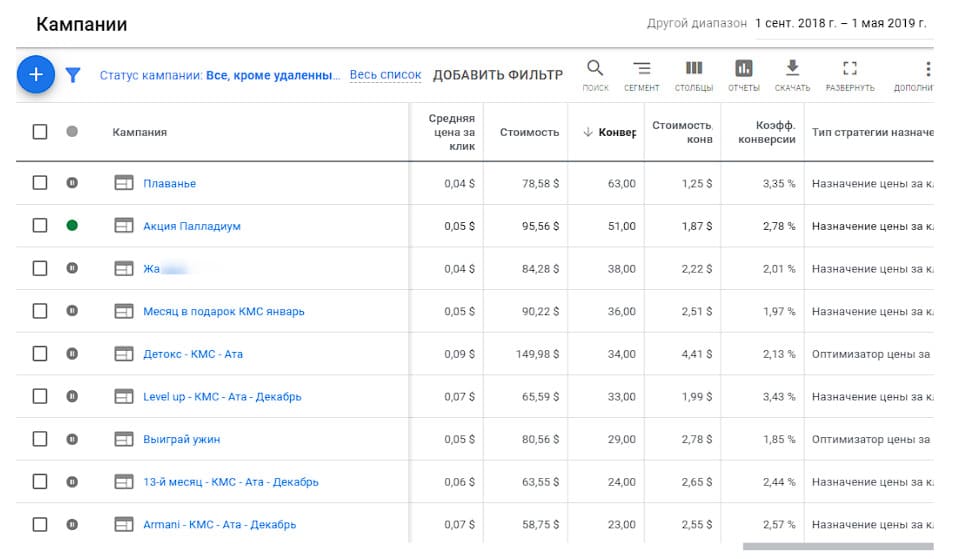Click campaign type icon beside Месяц в подарок
Viewport: 961px width, 559px height.
124,311
